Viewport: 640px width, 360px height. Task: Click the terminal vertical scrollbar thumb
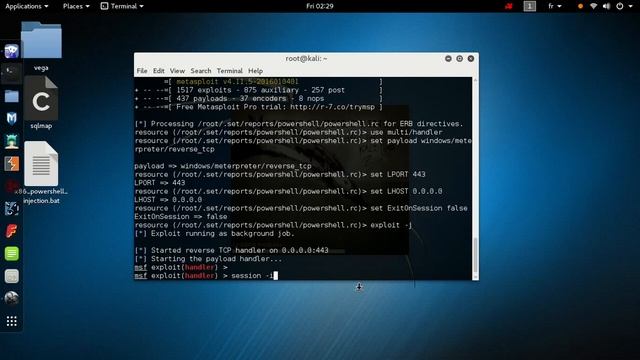click(x=475, y=256)
